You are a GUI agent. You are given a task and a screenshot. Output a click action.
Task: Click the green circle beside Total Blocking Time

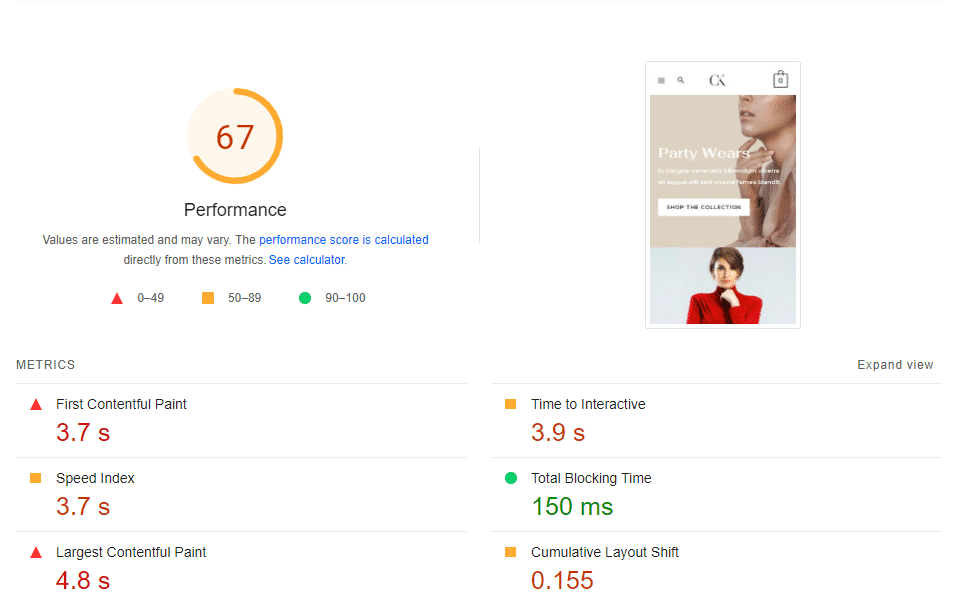[510, 479]
